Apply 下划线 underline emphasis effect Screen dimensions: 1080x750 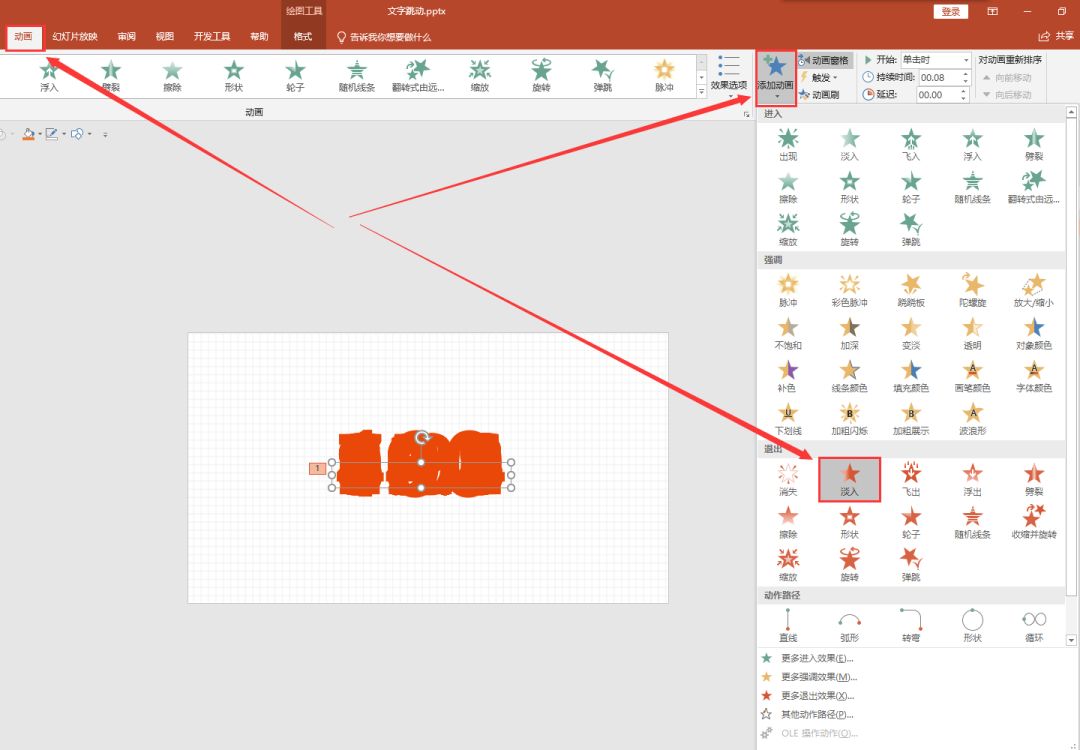pyautogui.click(x=788, y=419)
